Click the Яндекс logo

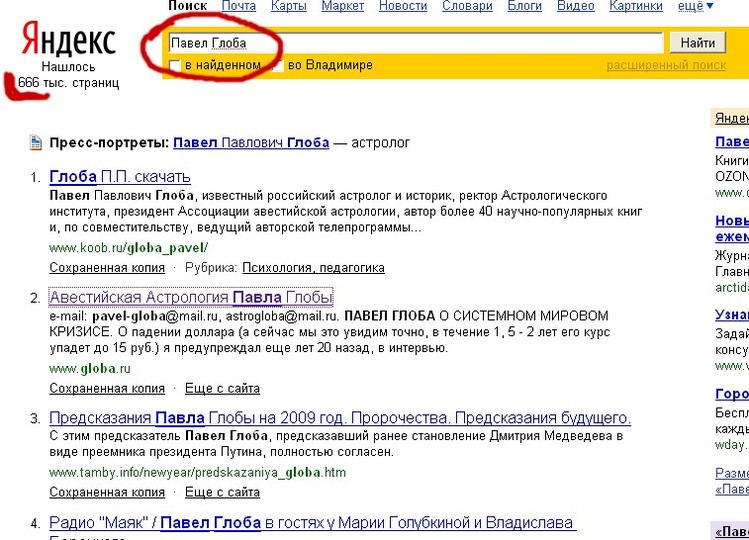[x=68, y=39]
